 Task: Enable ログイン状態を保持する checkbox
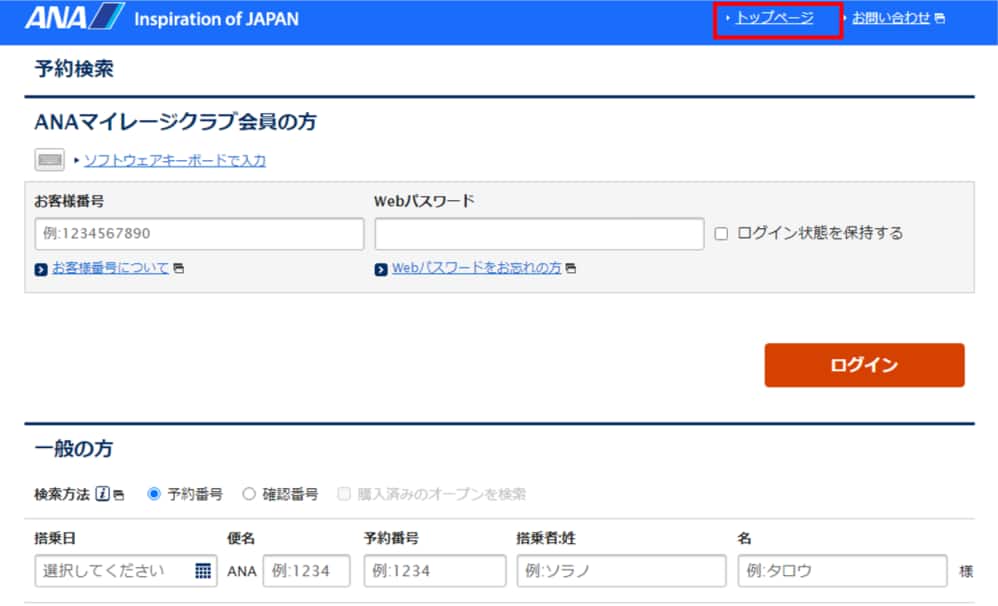(721, 234)
